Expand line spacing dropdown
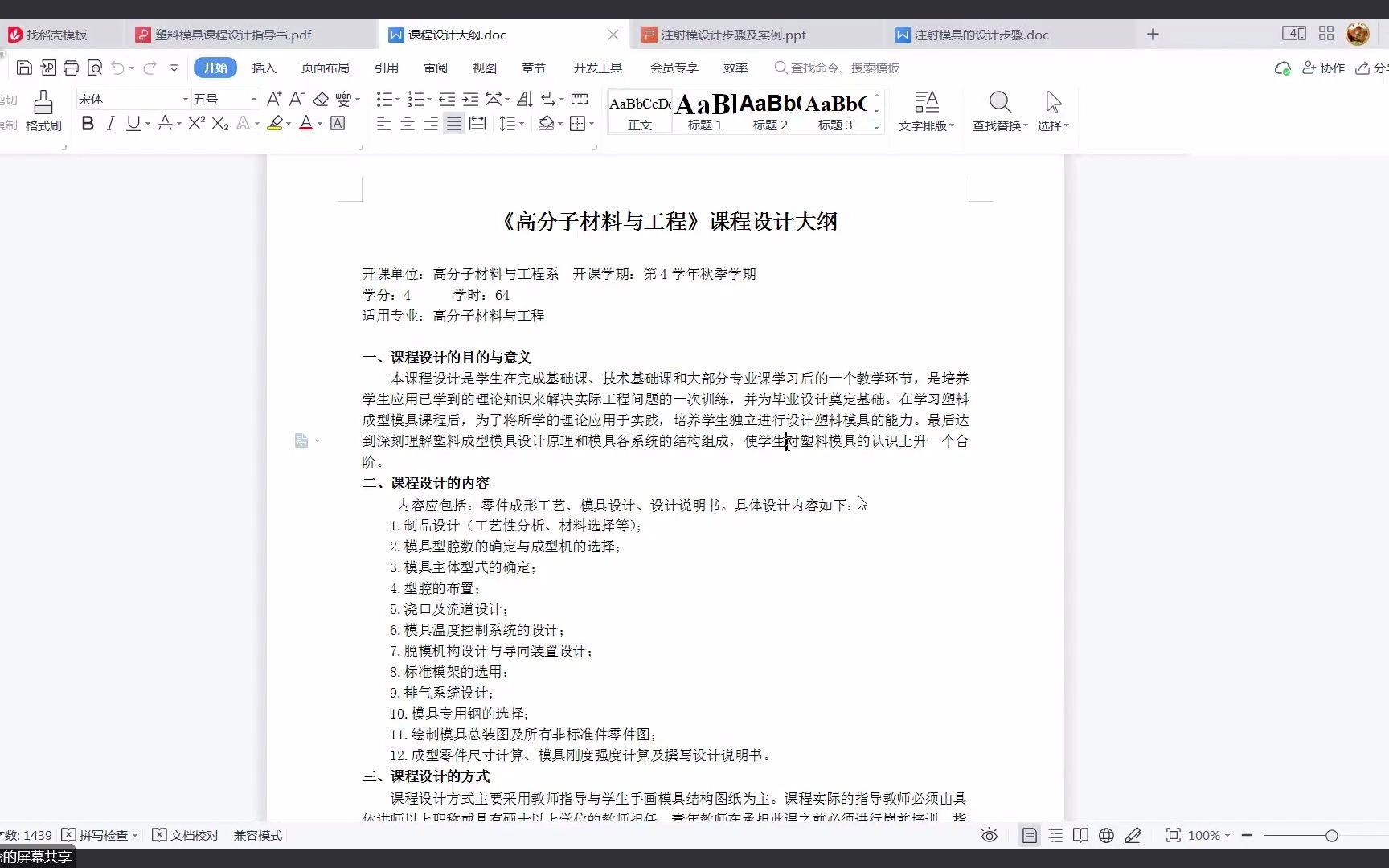The height and width of the screenshot is (868, 1389). 522,124
